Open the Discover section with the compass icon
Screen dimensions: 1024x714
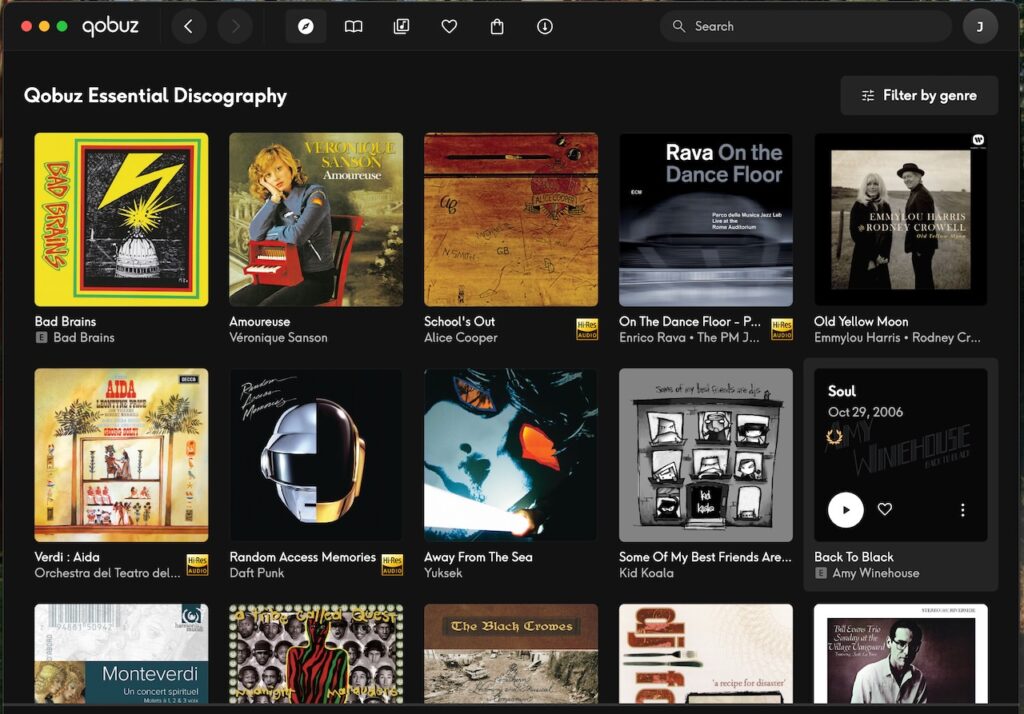click(305, 26)
